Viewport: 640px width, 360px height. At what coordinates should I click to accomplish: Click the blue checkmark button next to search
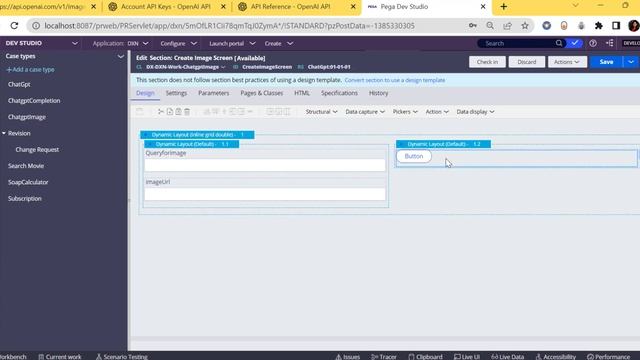coord(575,43)
